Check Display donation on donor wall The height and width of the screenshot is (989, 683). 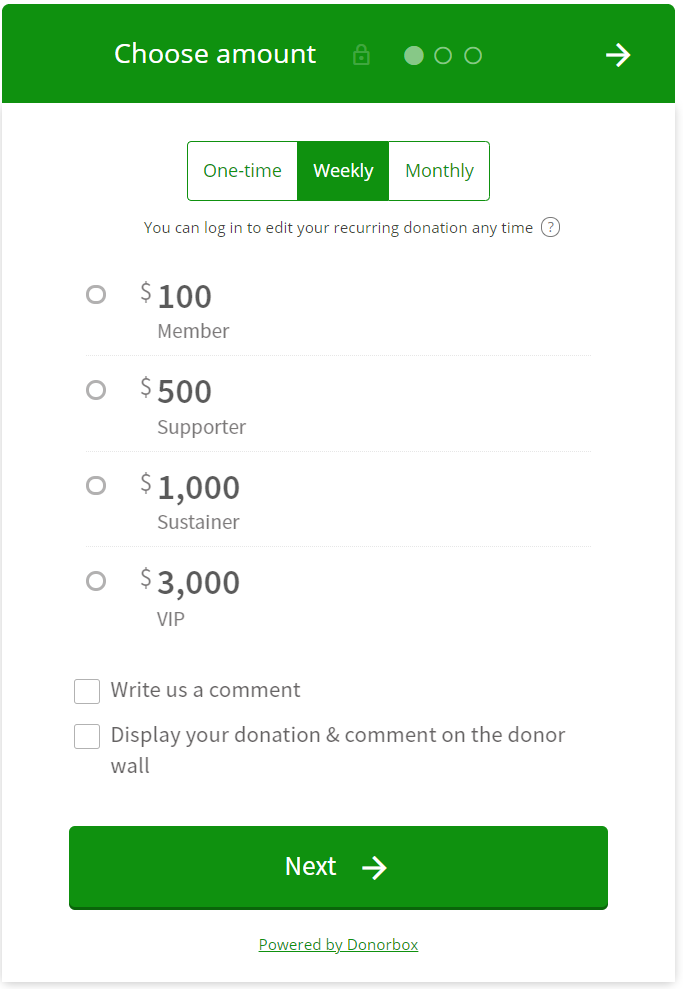(x=87, y=736)
